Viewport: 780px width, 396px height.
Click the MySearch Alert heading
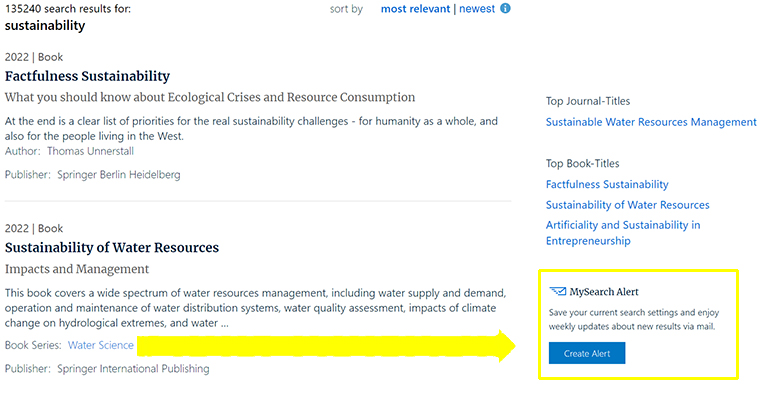604,292
